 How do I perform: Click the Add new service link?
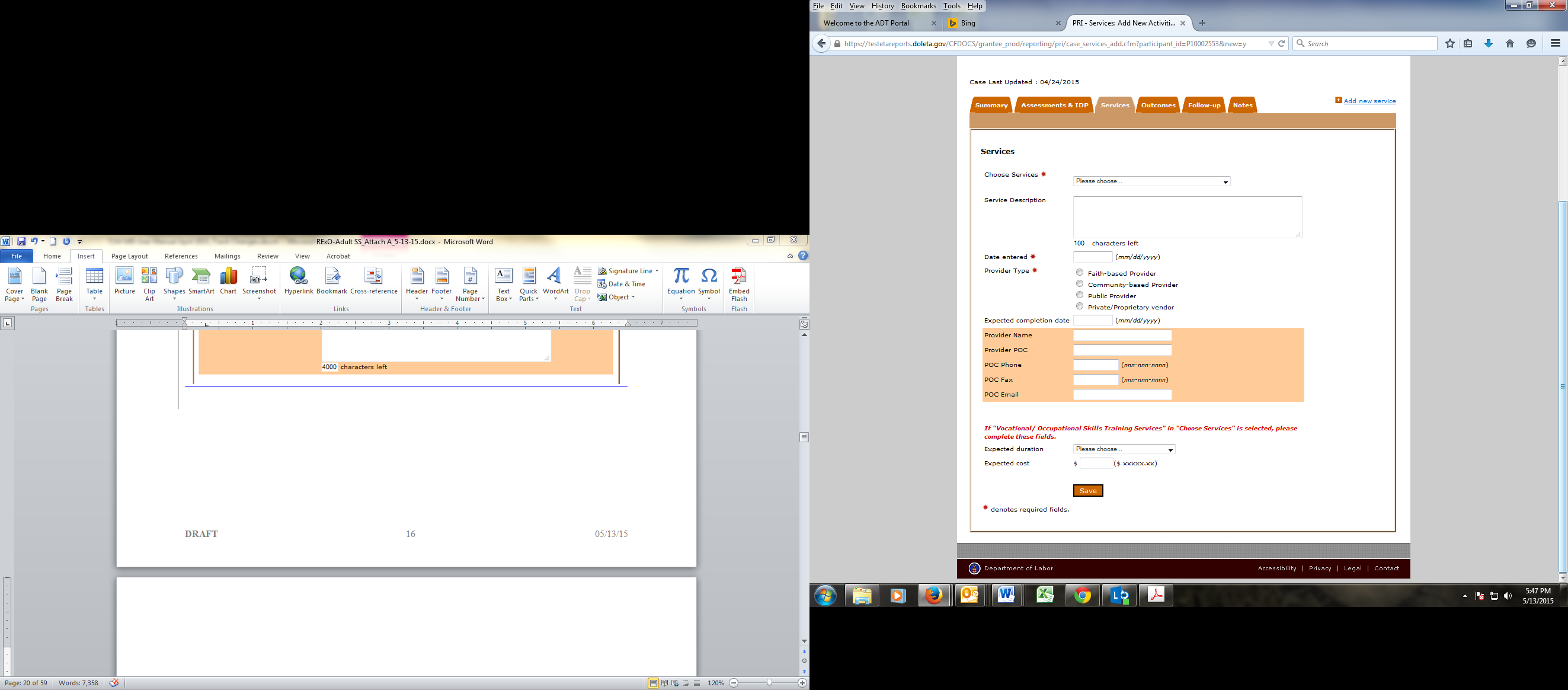(x=1369, y=101)
